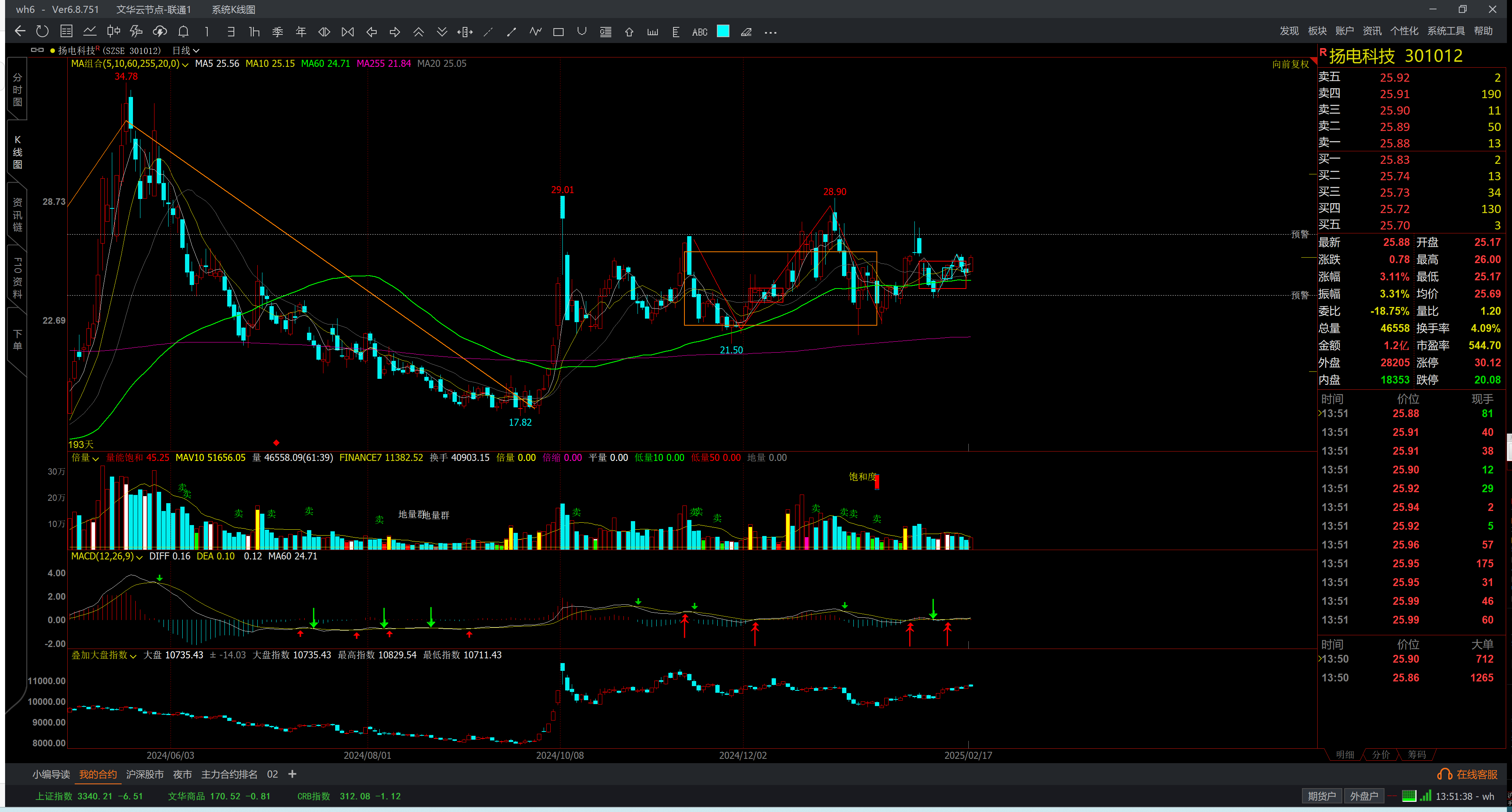The image size is (1512, 812).
Task: Open the cloud lightning icon
Action: [x=160, y=32]
